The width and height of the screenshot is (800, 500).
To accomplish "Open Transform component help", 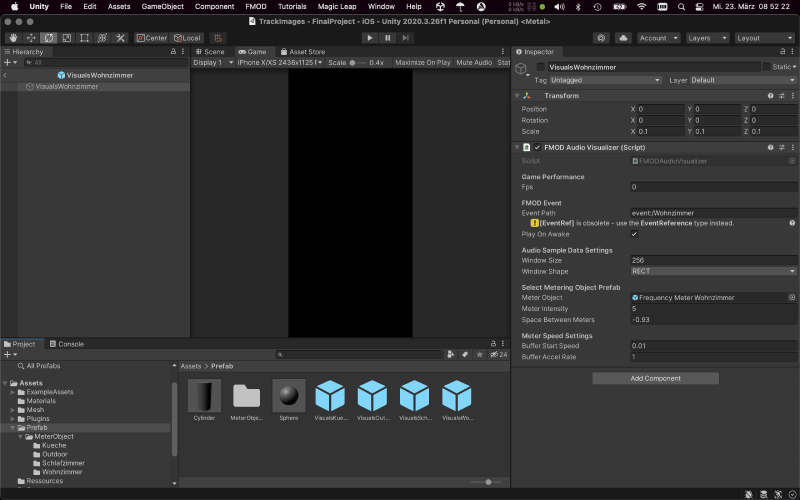I will (770, 96).
